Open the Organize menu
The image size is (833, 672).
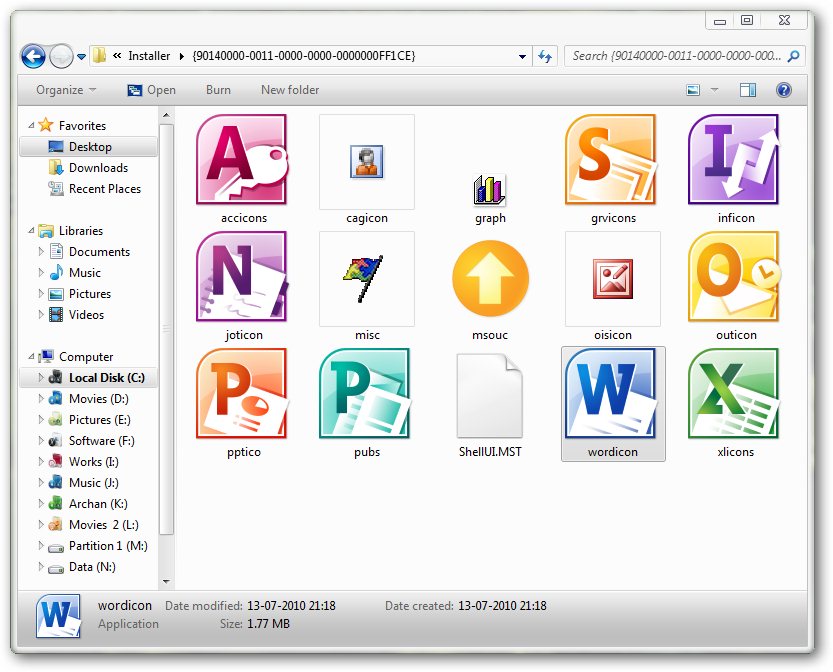pyautogui.click(x=62, y=90)
